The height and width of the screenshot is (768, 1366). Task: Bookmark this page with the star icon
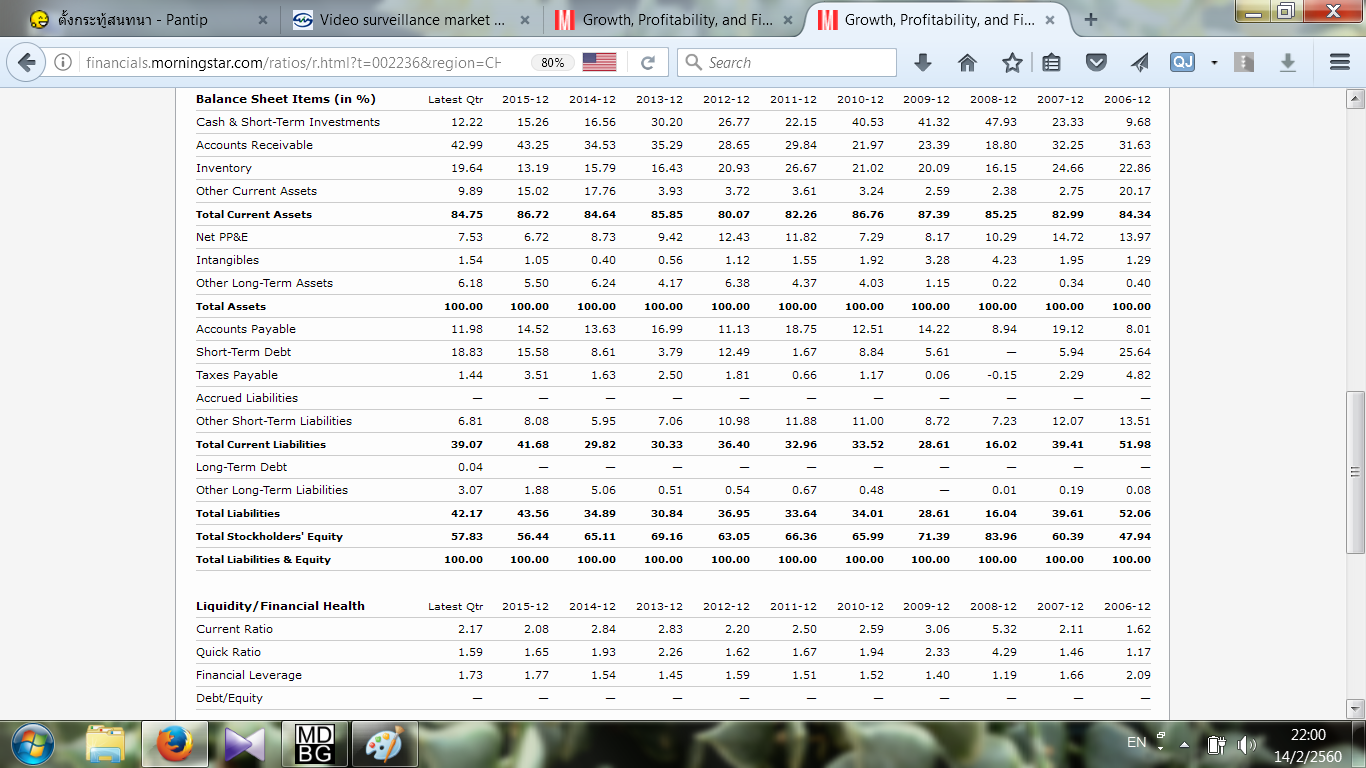(1012, 62)
